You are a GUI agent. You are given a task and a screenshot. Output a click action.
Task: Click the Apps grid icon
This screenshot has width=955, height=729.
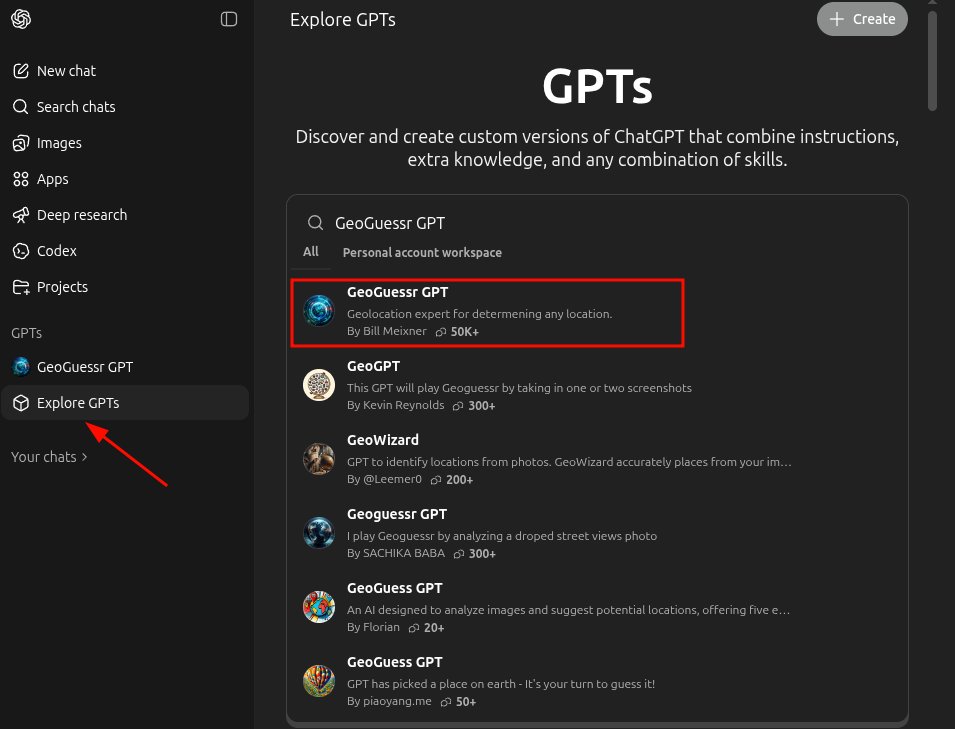21,179
